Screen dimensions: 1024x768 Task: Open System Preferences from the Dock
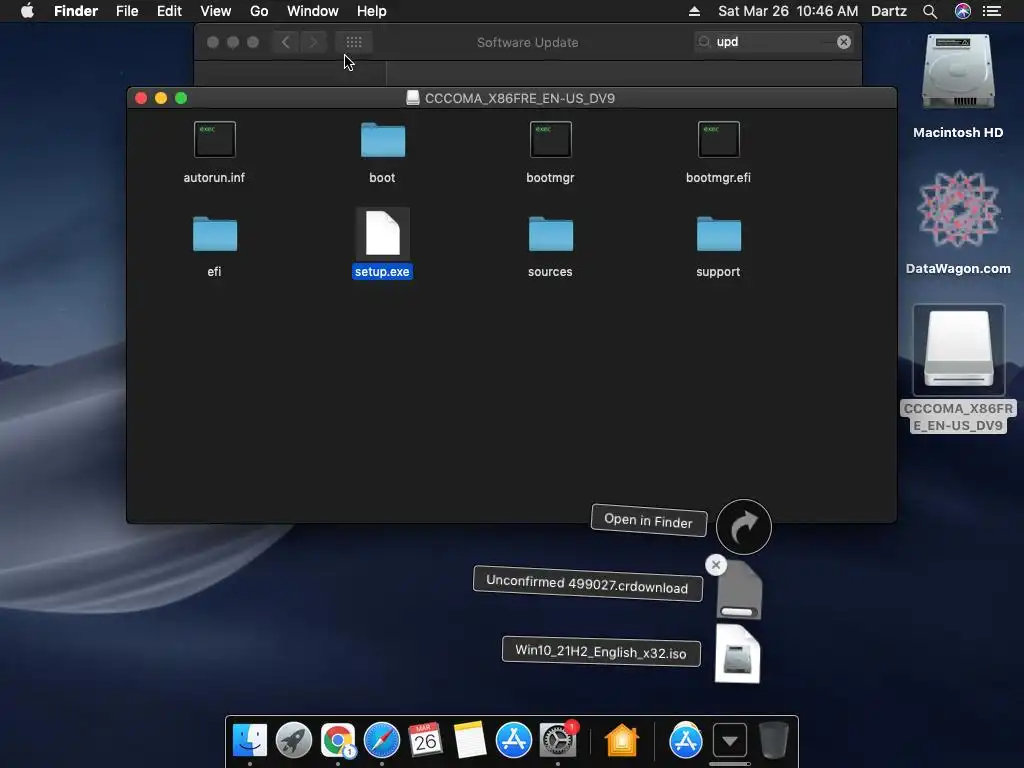point(558,740)
